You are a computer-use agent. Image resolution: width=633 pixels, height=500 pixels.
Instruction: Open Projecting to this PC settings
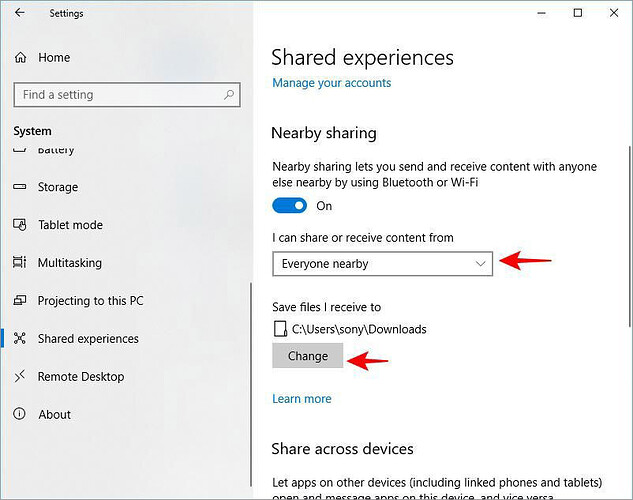[x=90, y=301]
